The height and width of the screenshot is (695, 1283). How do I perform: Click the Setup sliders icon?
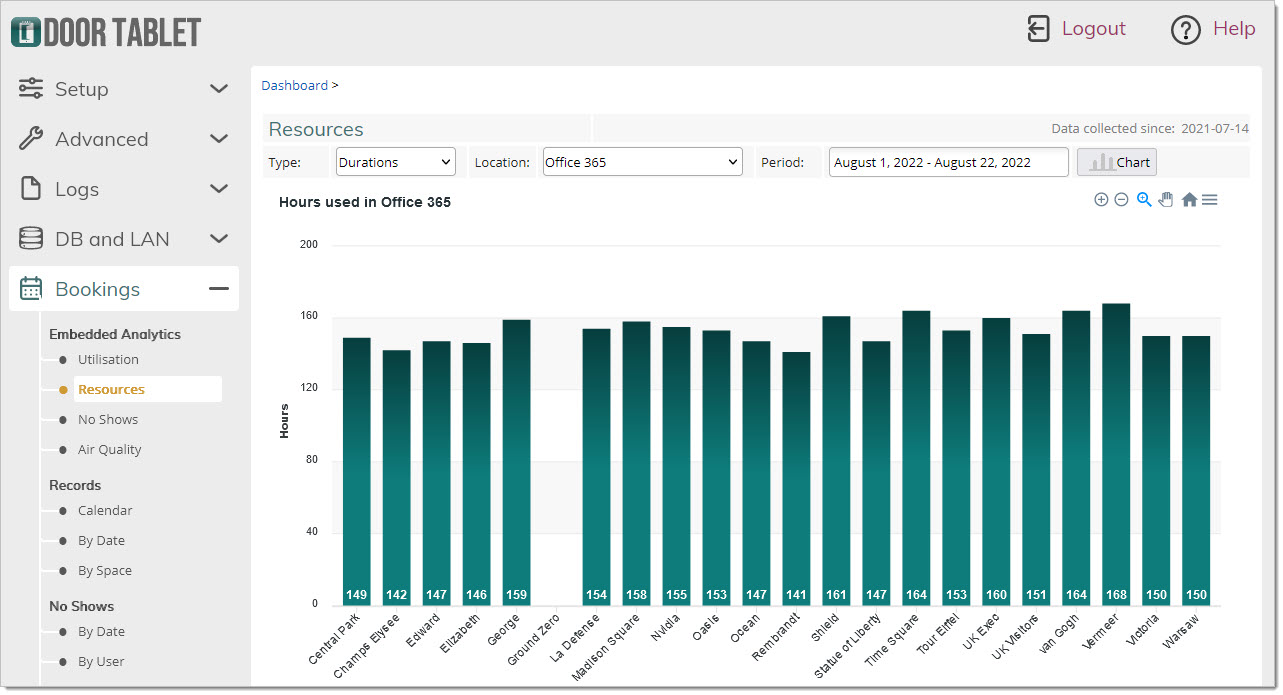pyautogui.click(x=31, y=88)
